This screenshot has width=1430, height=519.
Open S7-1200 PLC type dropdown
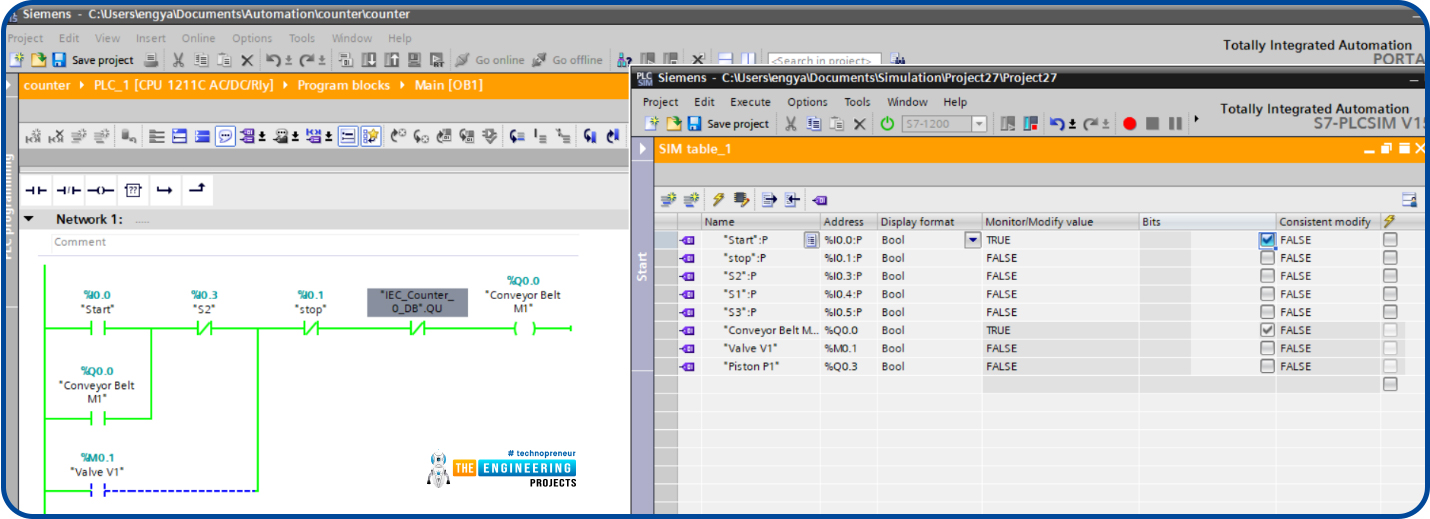[979, 124]
